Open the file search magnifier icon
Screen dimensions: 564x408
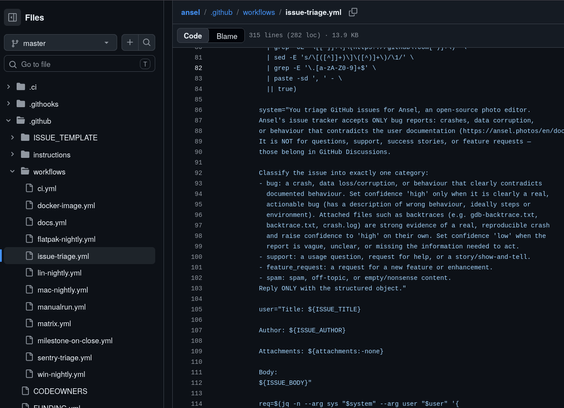pos(147,43)
